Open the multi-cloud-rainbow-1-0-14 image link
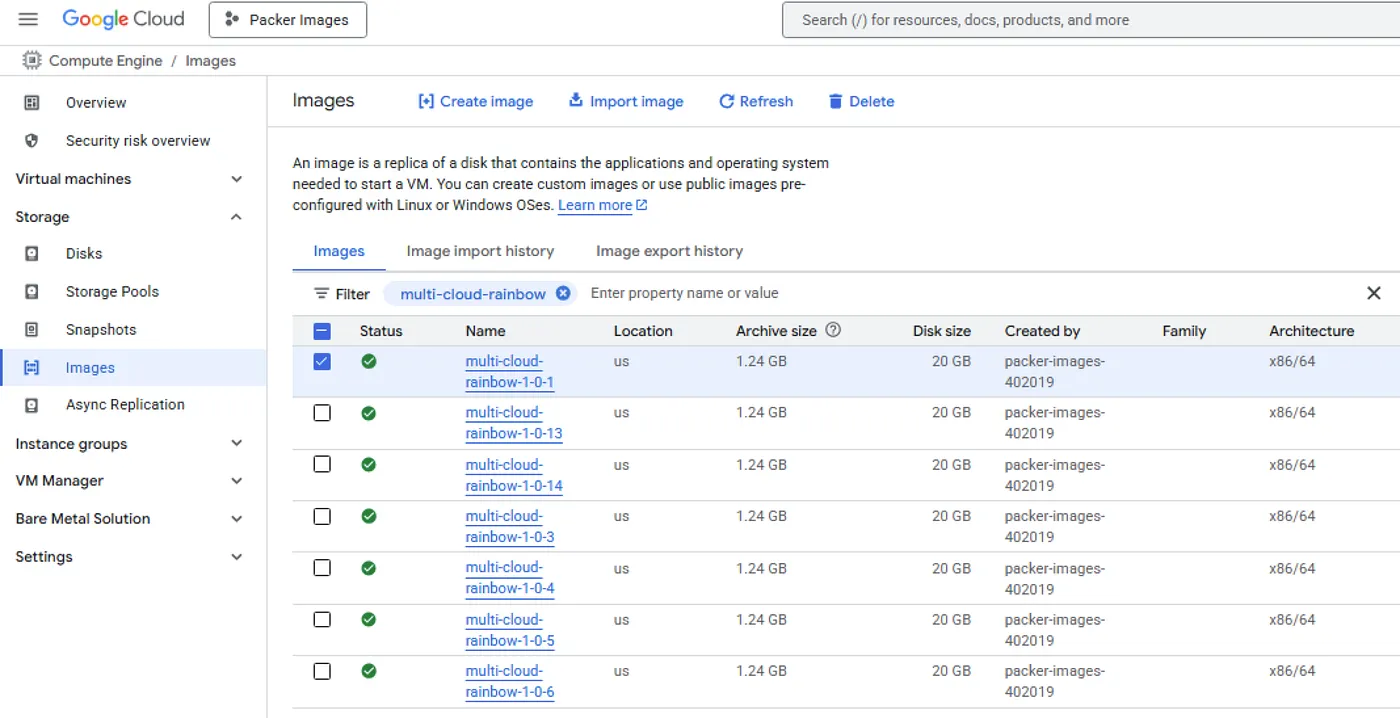Image resolution: width=1400 pixels, height=718 pixels. [514, 475]
